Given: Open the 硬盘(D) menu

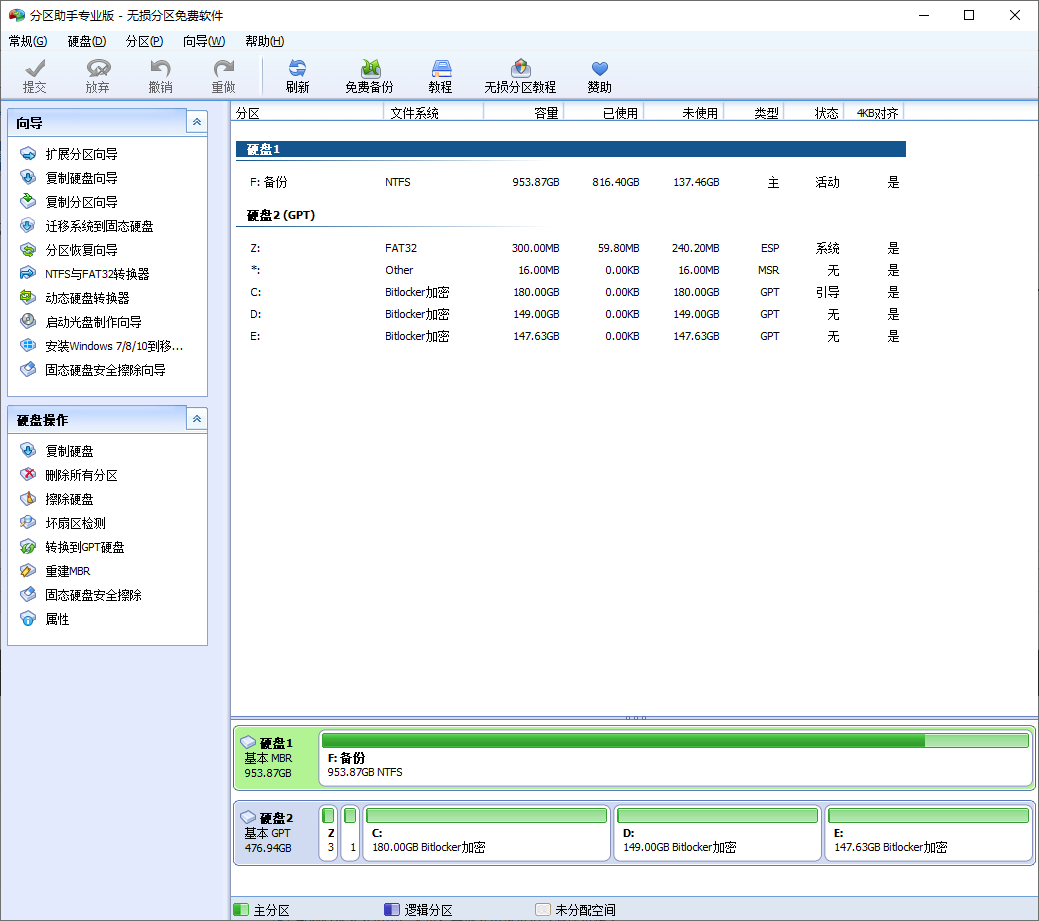Looking at the screenshot, I should tap(86, 41).
